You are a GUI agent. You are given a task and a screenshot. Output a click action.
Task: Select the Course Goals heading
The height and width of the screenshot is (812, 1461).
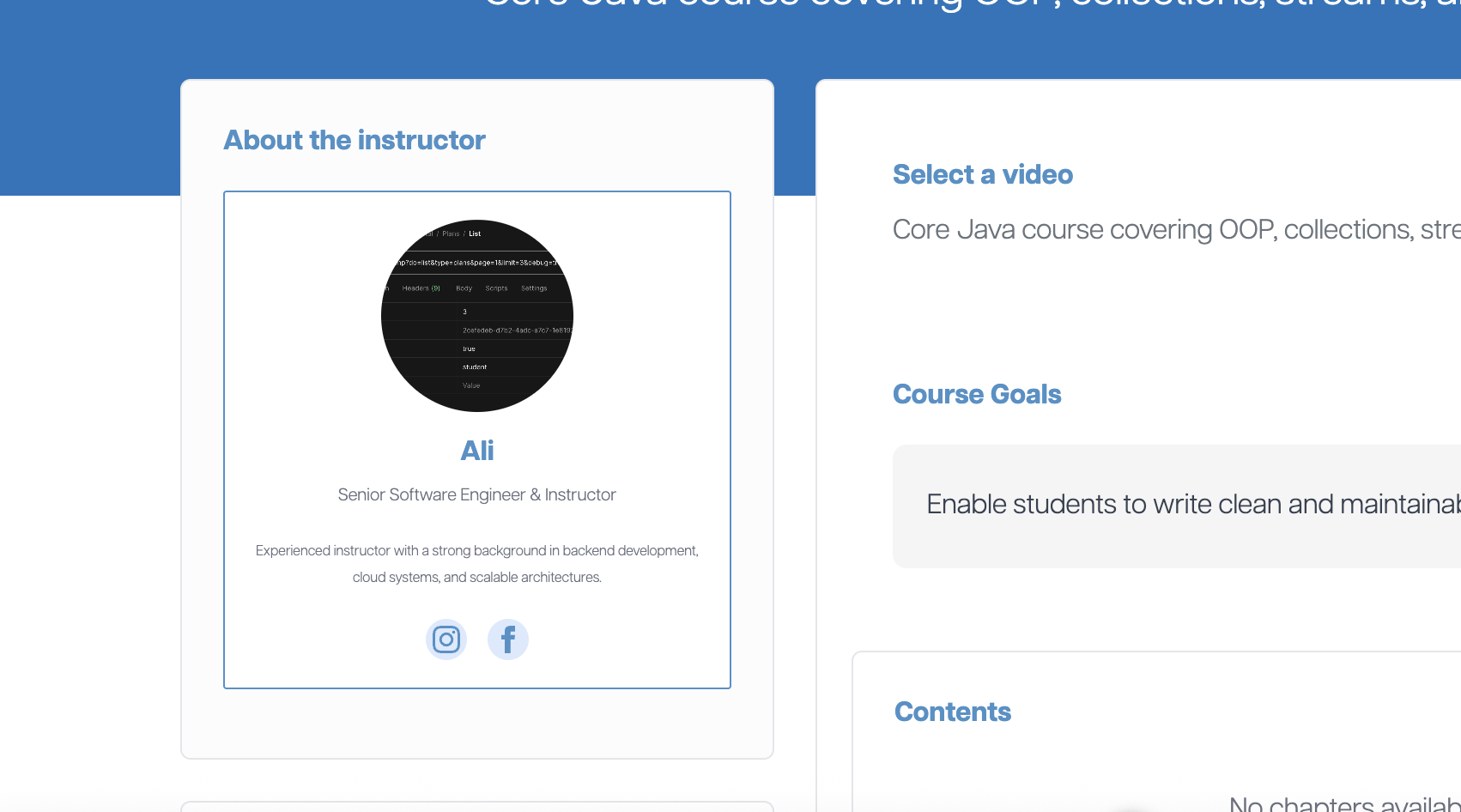pyautogui.click(x=977, y=394)
